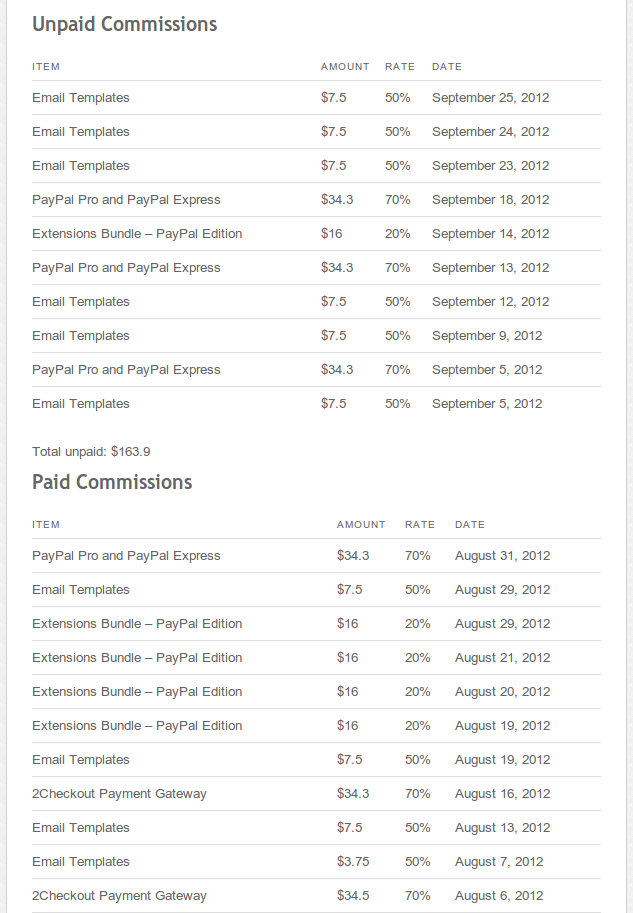Viewport: 633px width, 913px height.
Task: Select 2Checkout Payment Gateway dated August 16
Action: [119, 794]
